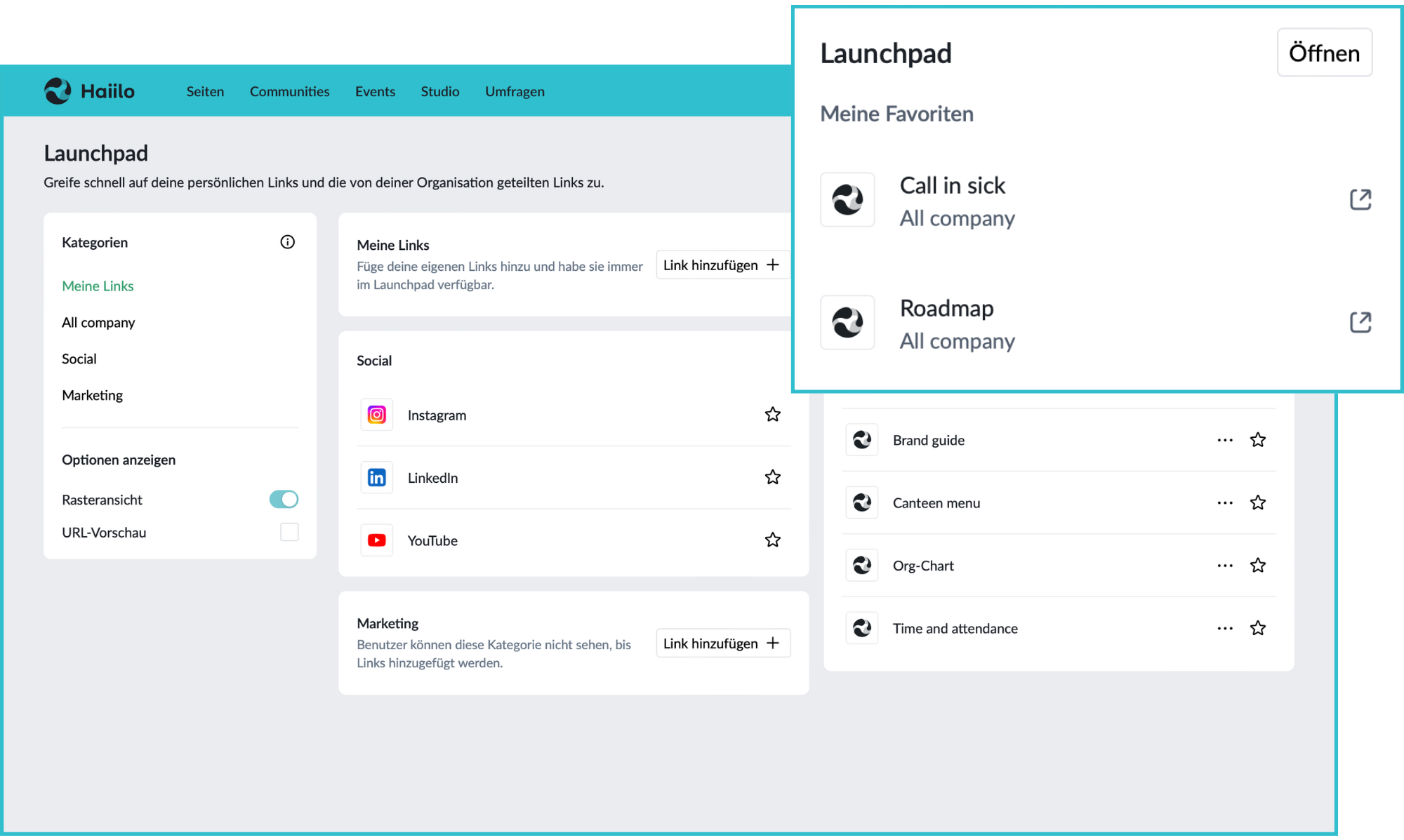Open the options menu for Time and attendance

1224,628
